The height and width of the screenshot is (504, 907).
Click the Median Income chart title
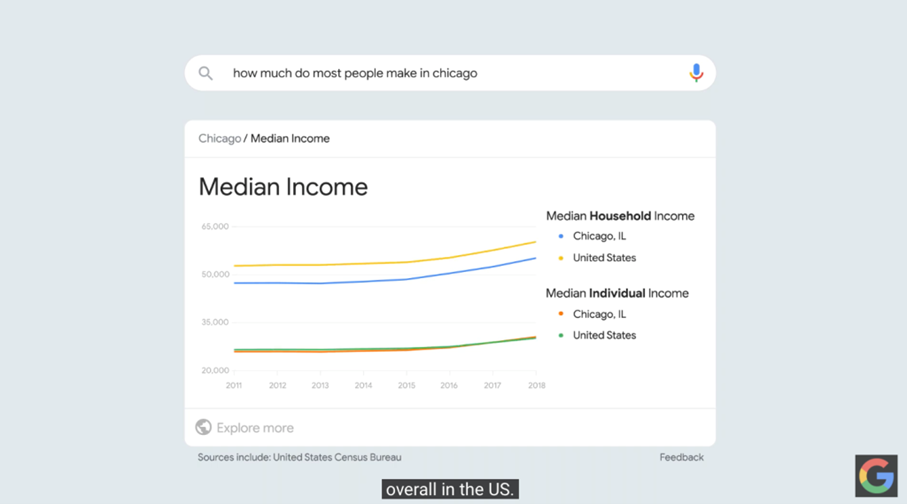click(283, 187)
